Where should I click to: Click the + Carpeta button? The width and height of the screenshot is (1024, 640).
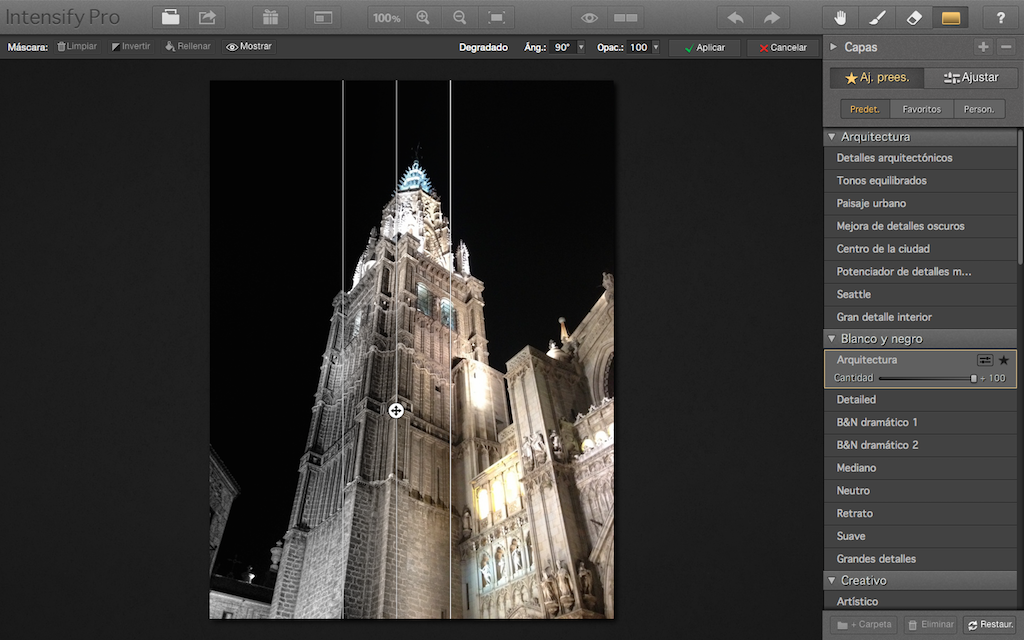pyautogui.click(x=864, y=625)
